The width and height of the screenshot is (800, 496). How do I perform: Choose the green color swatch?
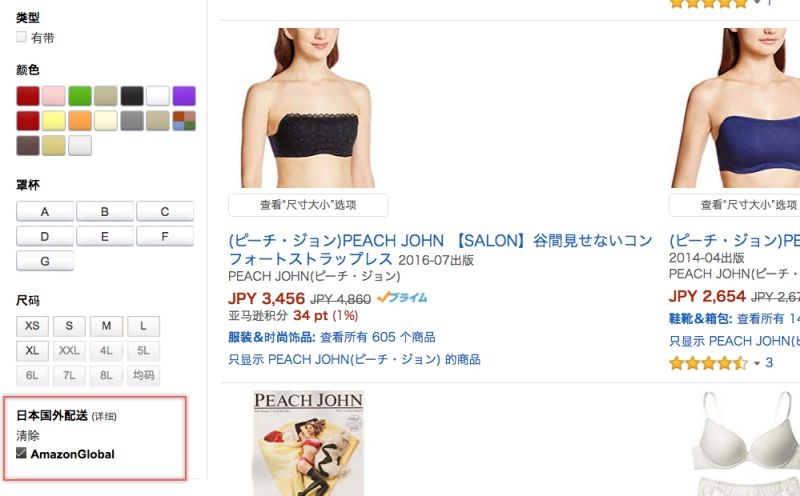pyautogui.click(x=80, y=96)
